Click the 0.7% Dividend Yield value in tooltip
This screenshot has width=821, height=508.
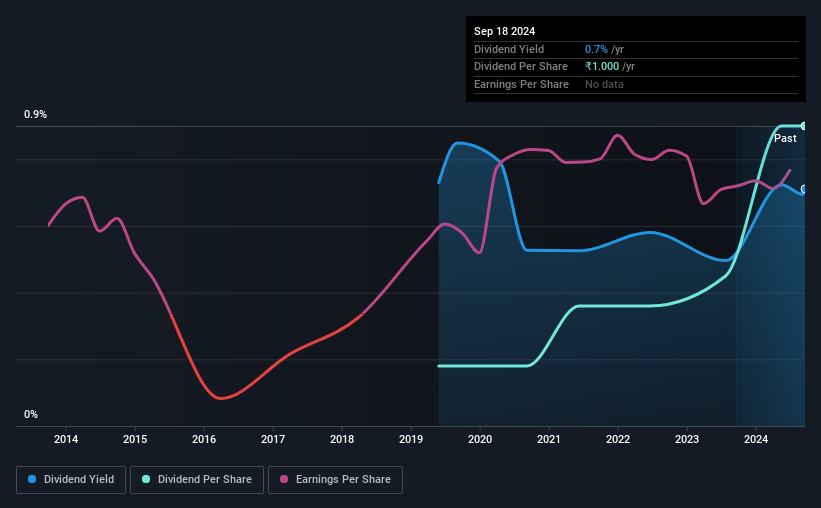point(596,49)
